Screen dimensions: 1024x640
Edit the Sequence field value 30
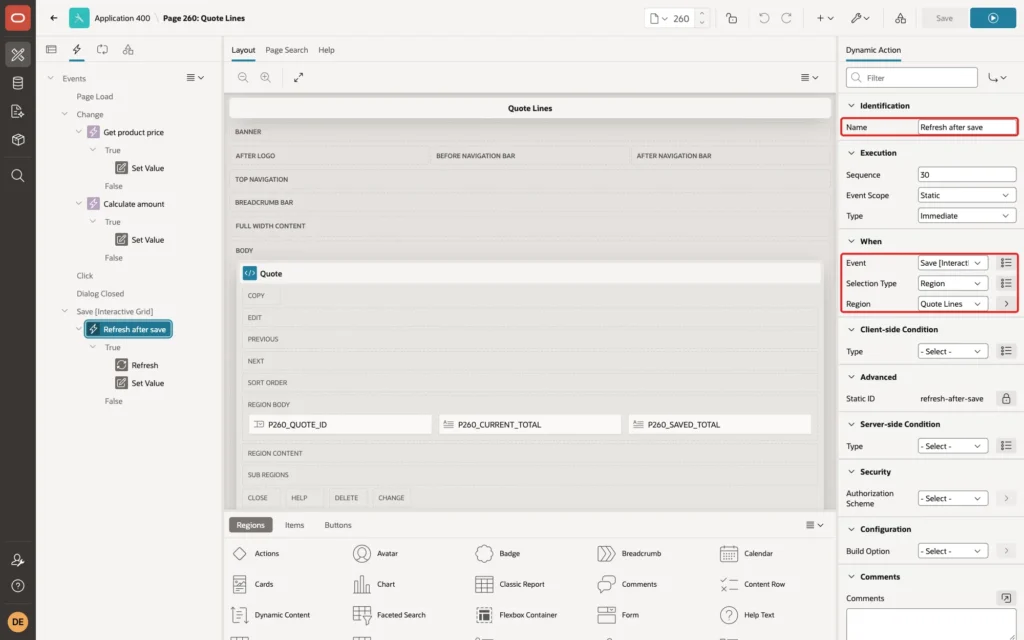[967, 174]
